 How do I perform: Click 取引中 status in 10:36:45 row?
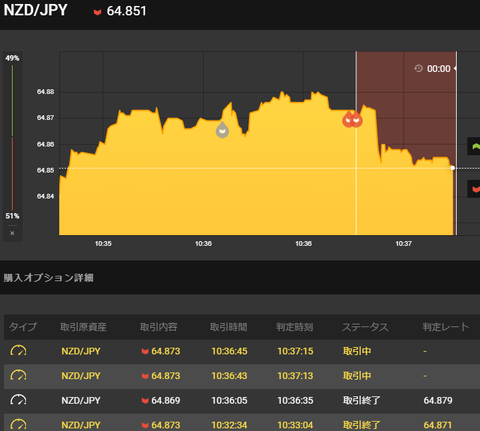[357, 351]
